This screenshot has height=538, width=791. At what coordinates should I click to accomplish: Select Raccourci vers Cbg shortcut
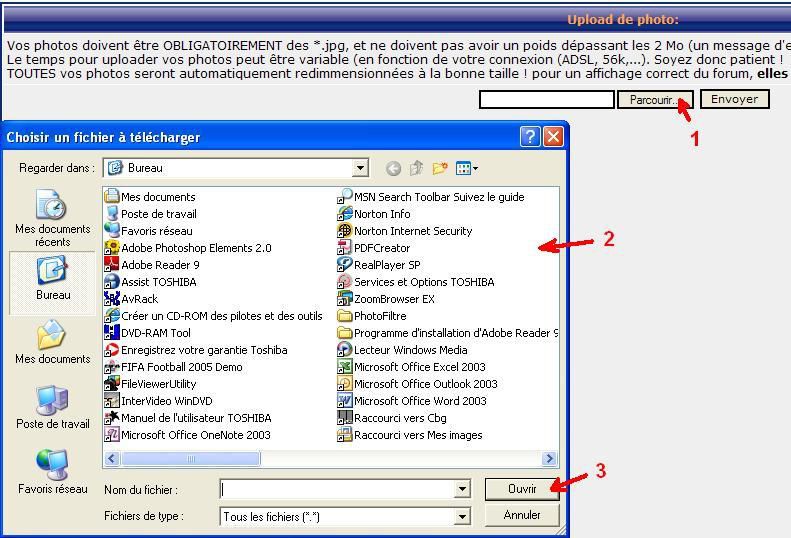392,418
